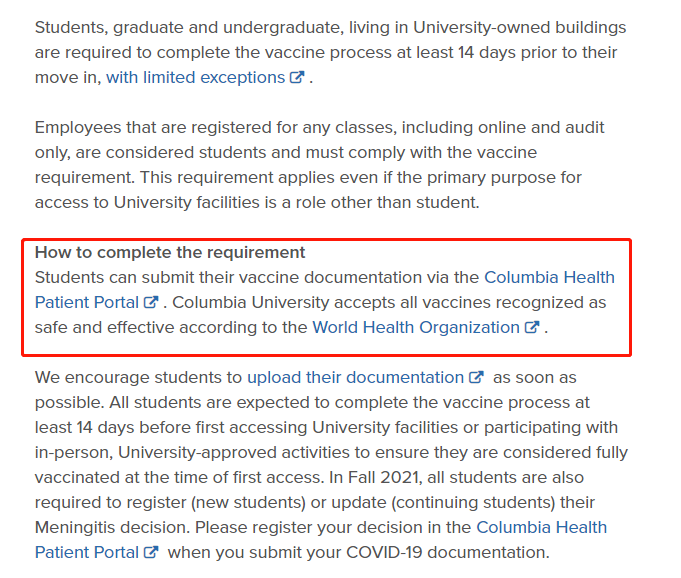The height and width of the screenshot is (578, 681).
Task: Open the World Health Organization link
Action: pyautogui.click(x=416, y=327)
